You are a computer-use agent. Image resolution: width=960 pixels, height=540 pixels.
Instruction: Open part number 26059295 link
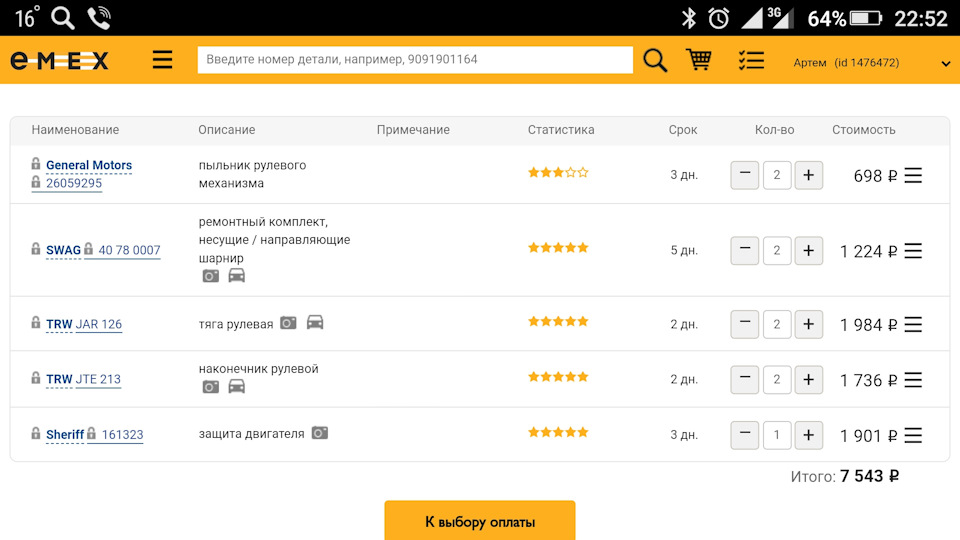[74, 183]
